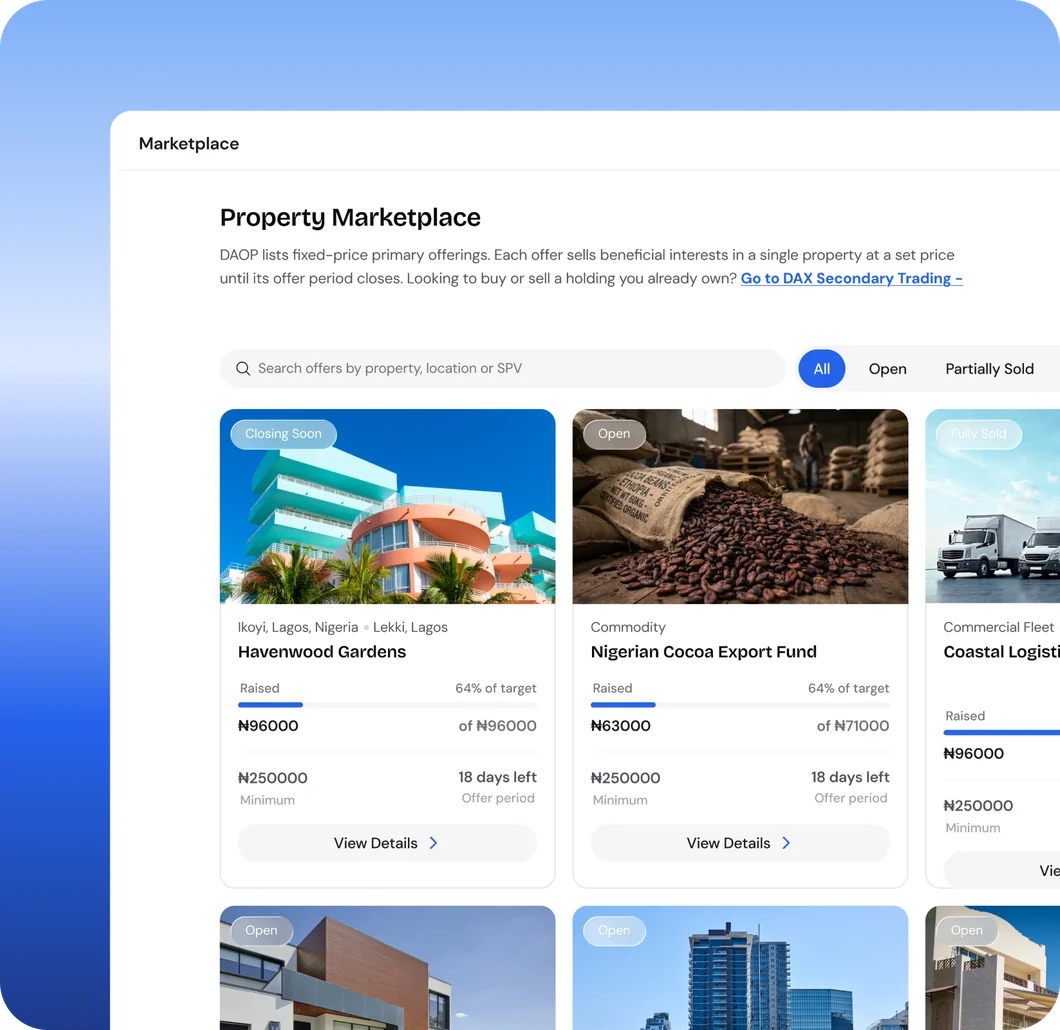Screen dimensions: 1060x1030
Task: Click ₦250000 minimum on Havenwood Gardens
Action: pyautogui.click(x=272, y=778)
